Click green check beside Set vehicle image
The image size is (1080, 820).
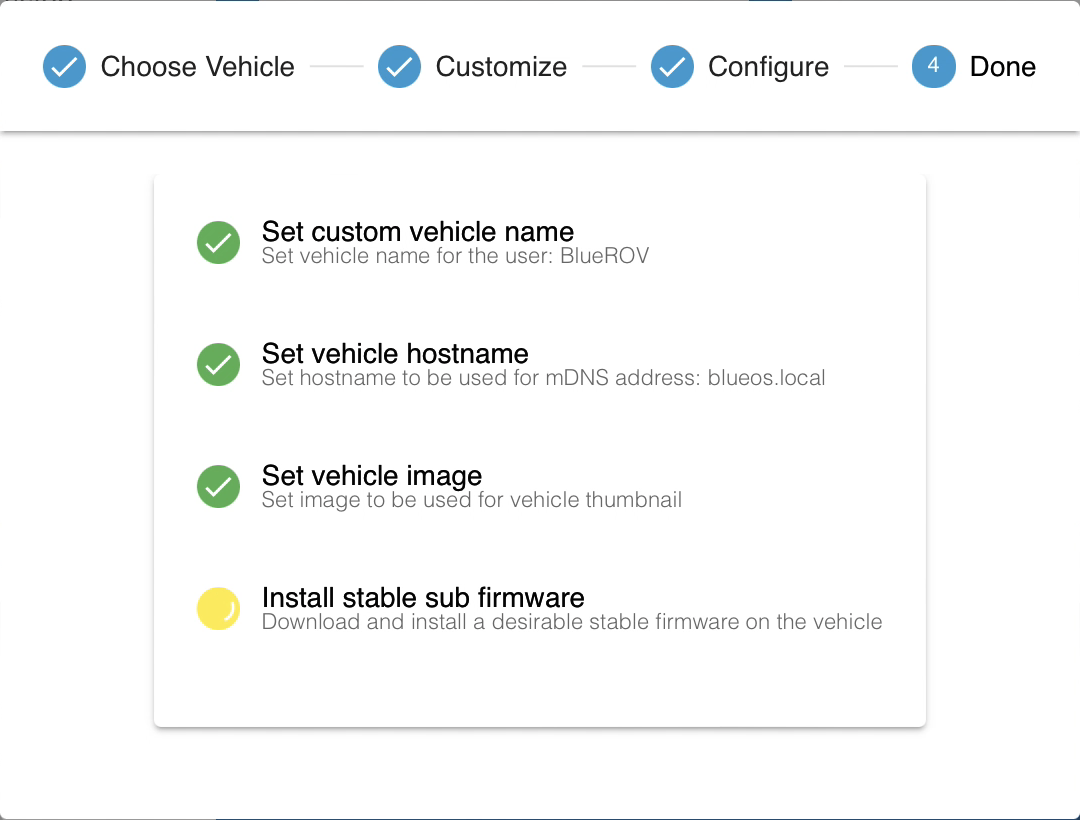(x=218, y=486)
